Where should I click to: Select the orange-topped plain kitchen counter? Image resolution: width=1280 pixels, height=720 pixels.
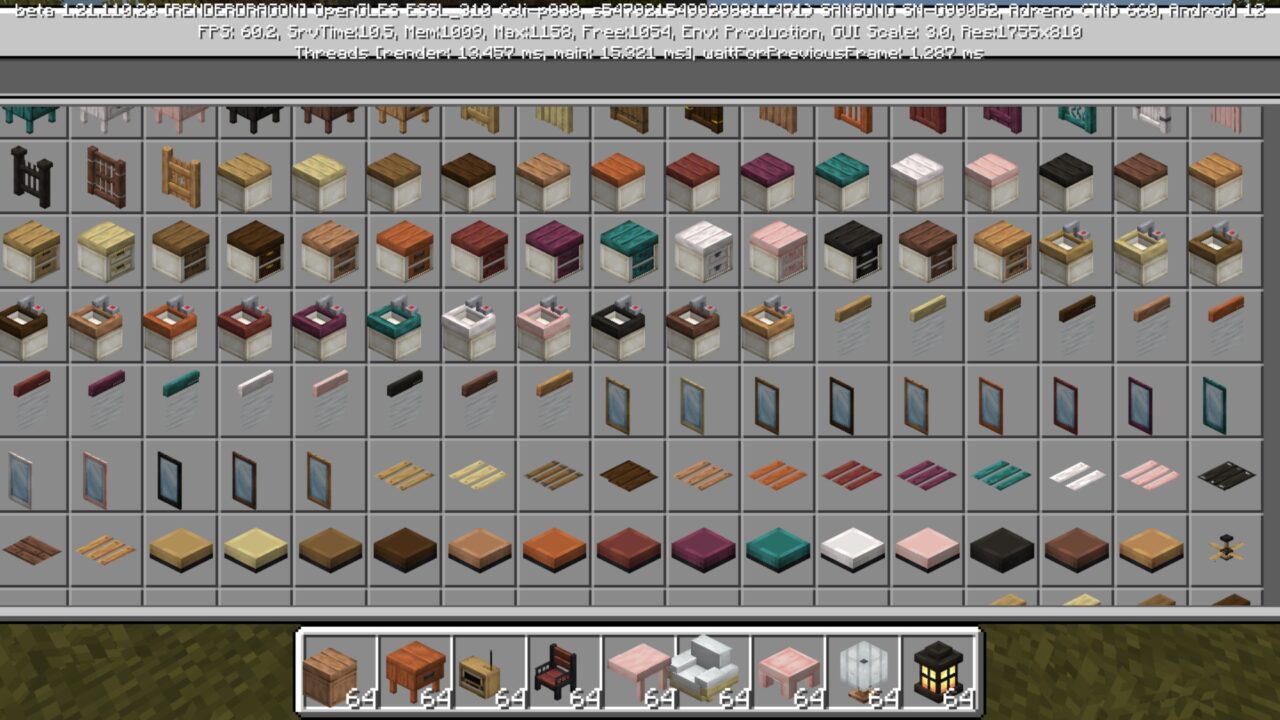click(x=618, y=181)
